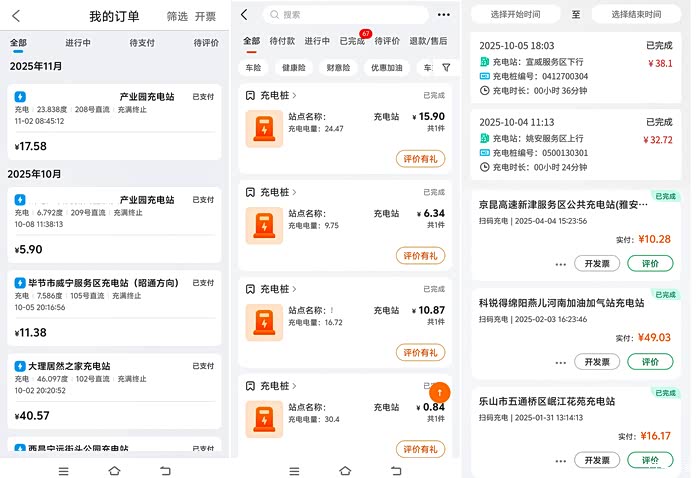Open 选择开始时间 date picker
Image resolution: width=700 pixels, height=478 pixels.
click(516, 14)
